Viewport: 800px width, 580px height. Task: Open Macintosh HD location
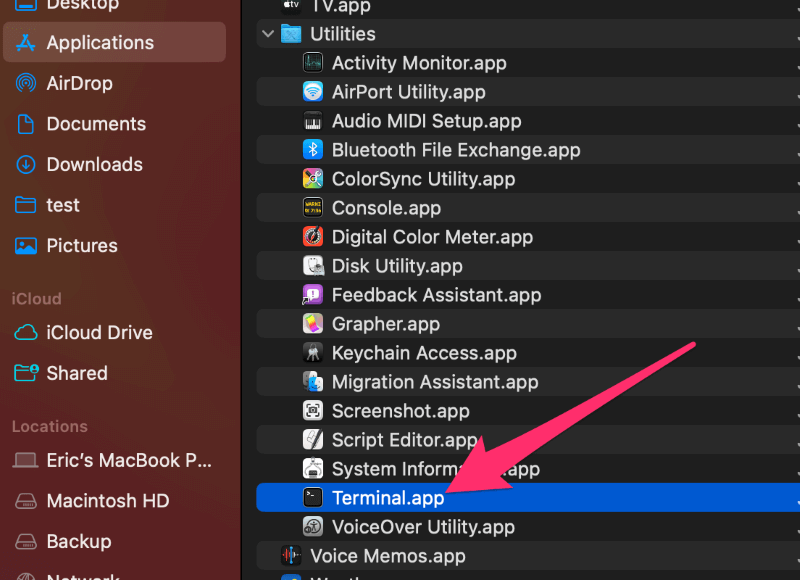114,501
